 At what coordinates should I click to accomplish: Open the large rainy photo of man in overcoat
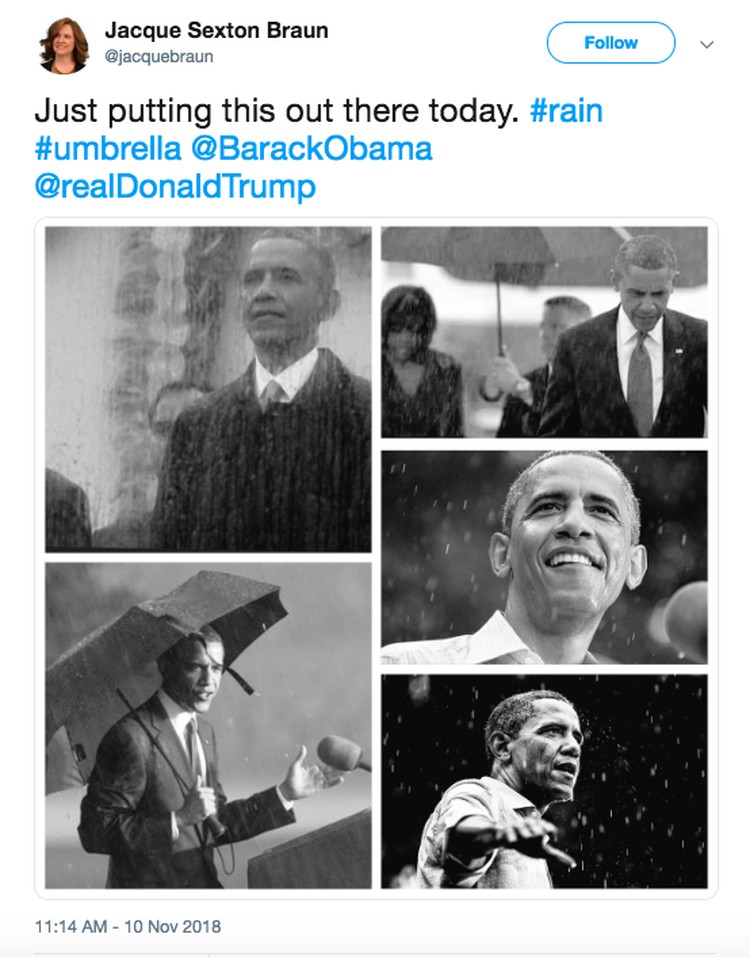[x=208, y=389]
